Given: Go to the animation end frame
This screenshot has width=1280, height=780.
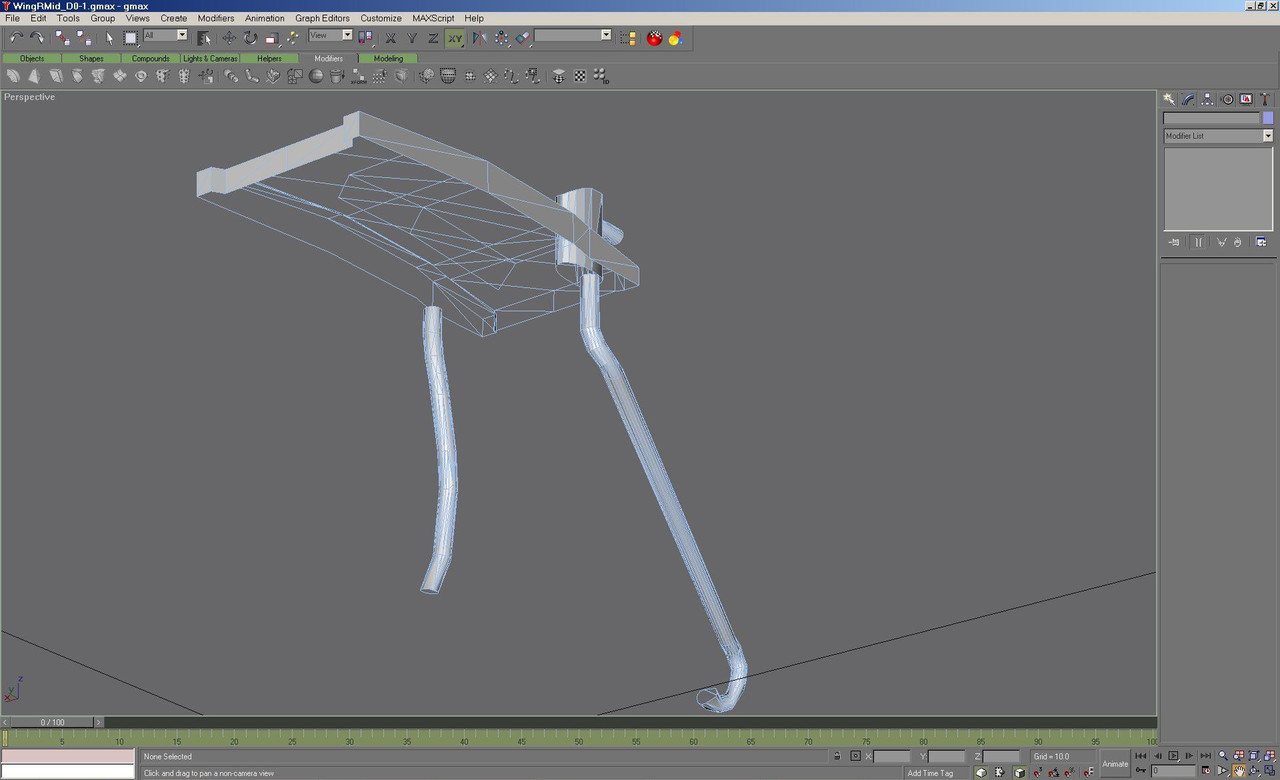Looking at the screenshot, I should (1205, 756).
